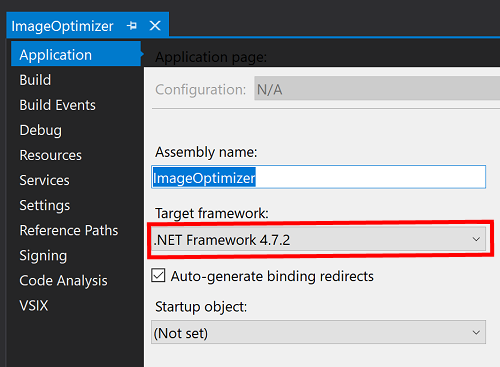The height and width of the screenshot is (367, 500).
Task: Pin the ImageOptimizer tab
Action: coord(132,26)
